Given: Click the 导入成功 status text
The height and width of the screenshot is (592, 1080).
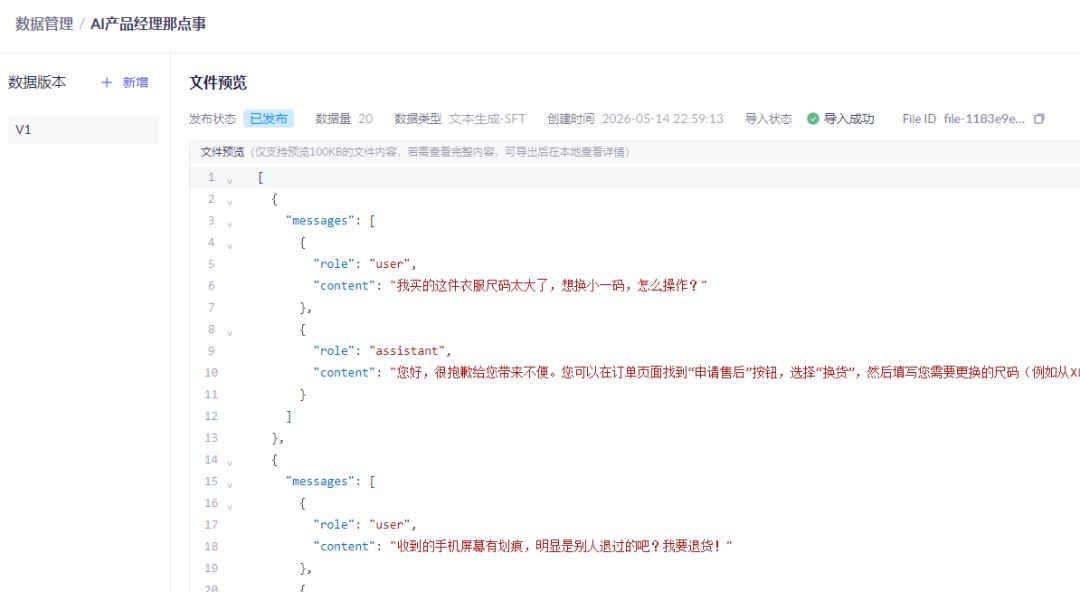Looking at the screenshot, I should (x=849, y=119).
